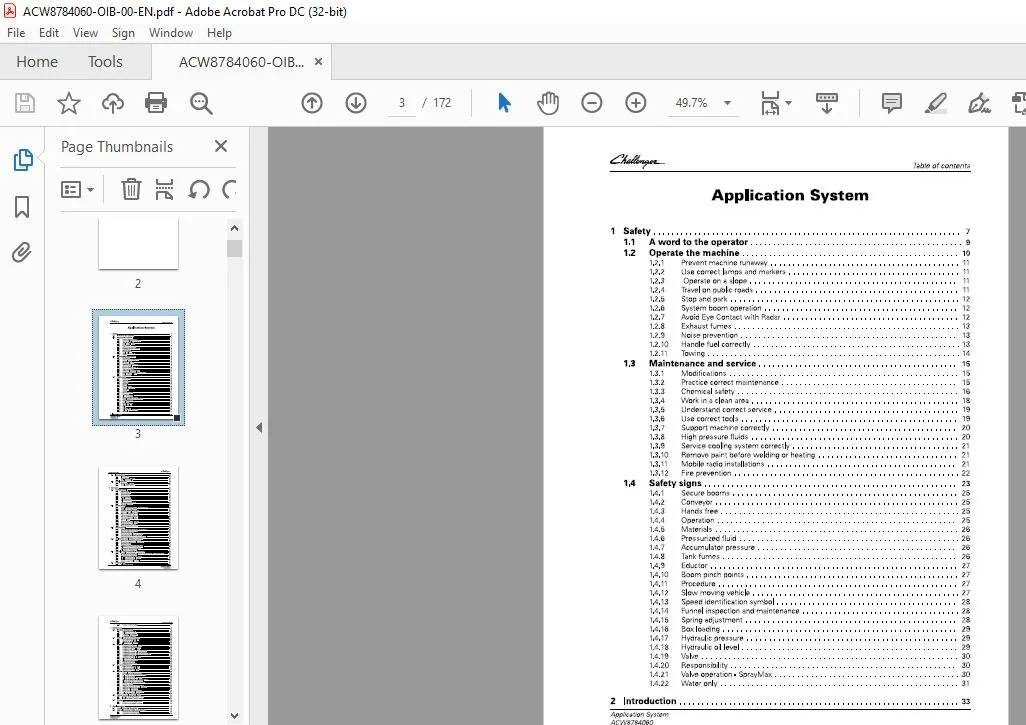The width and height of the screenshot is (1026, 725).
Task: Open the View menu
Action: point(85,33)
